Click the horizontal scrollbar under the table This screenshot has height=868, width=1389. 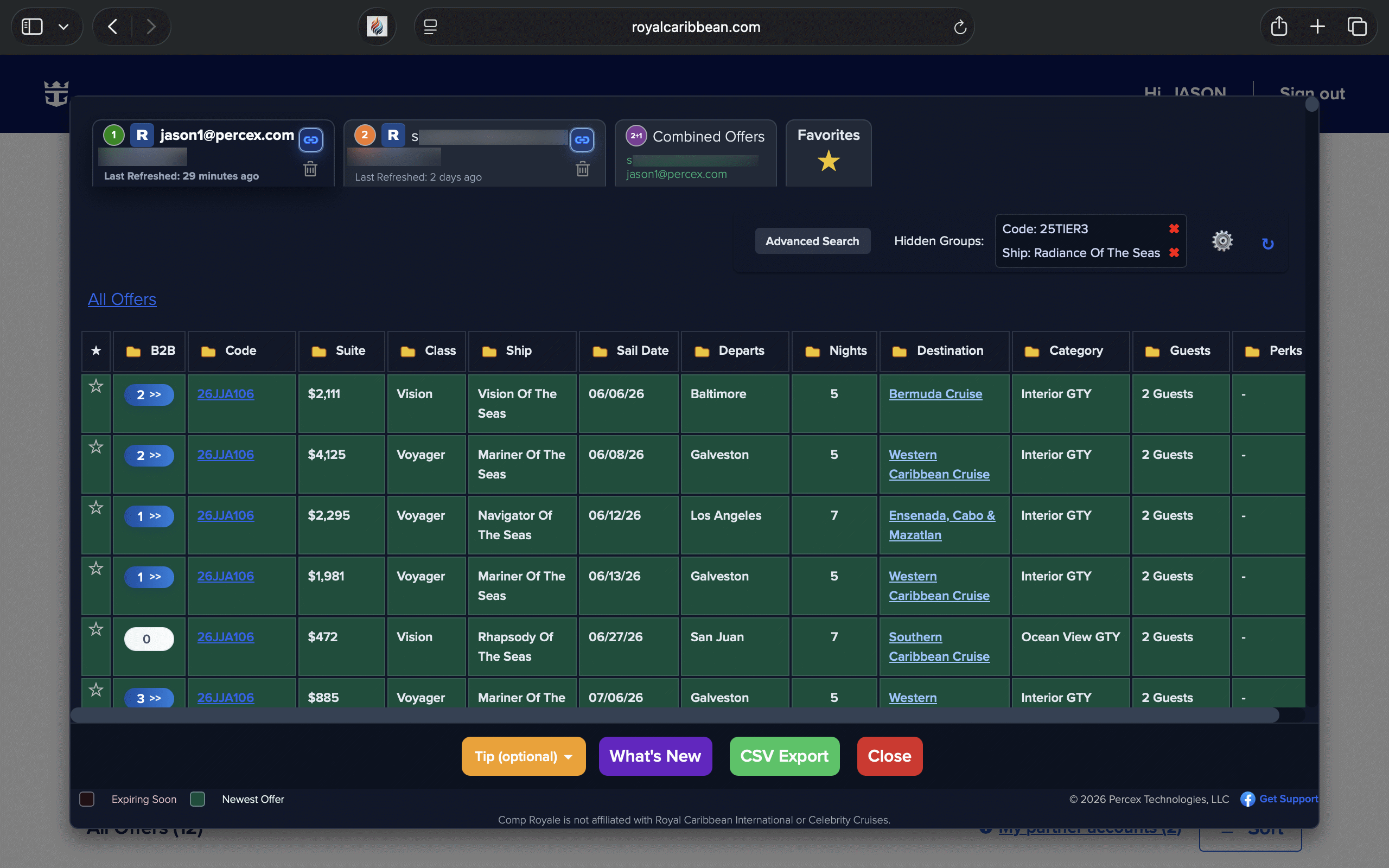pos(674,714)
